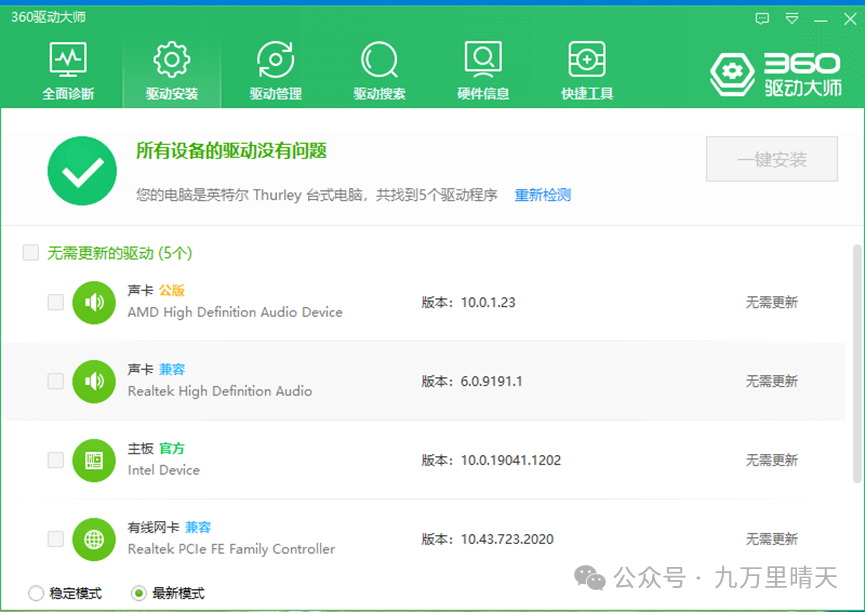Click the vertical scrollbar of driver list

(x=857, y=364)
